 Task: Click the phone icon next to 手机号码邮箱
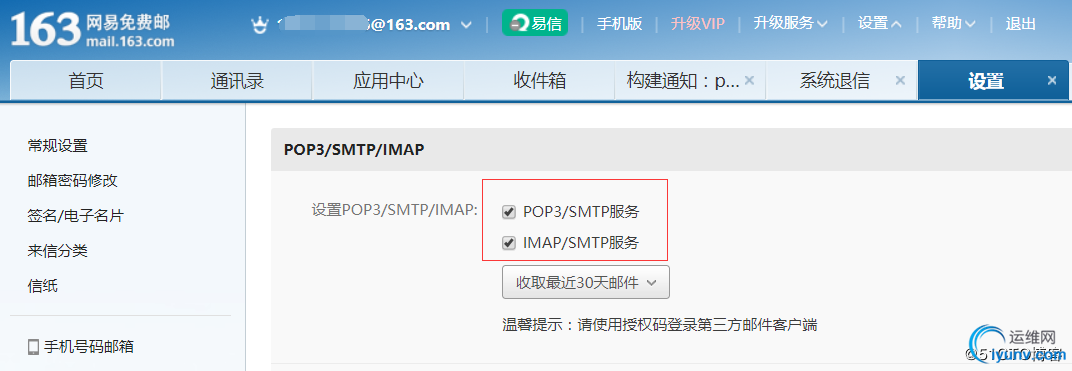pos(33,347)
